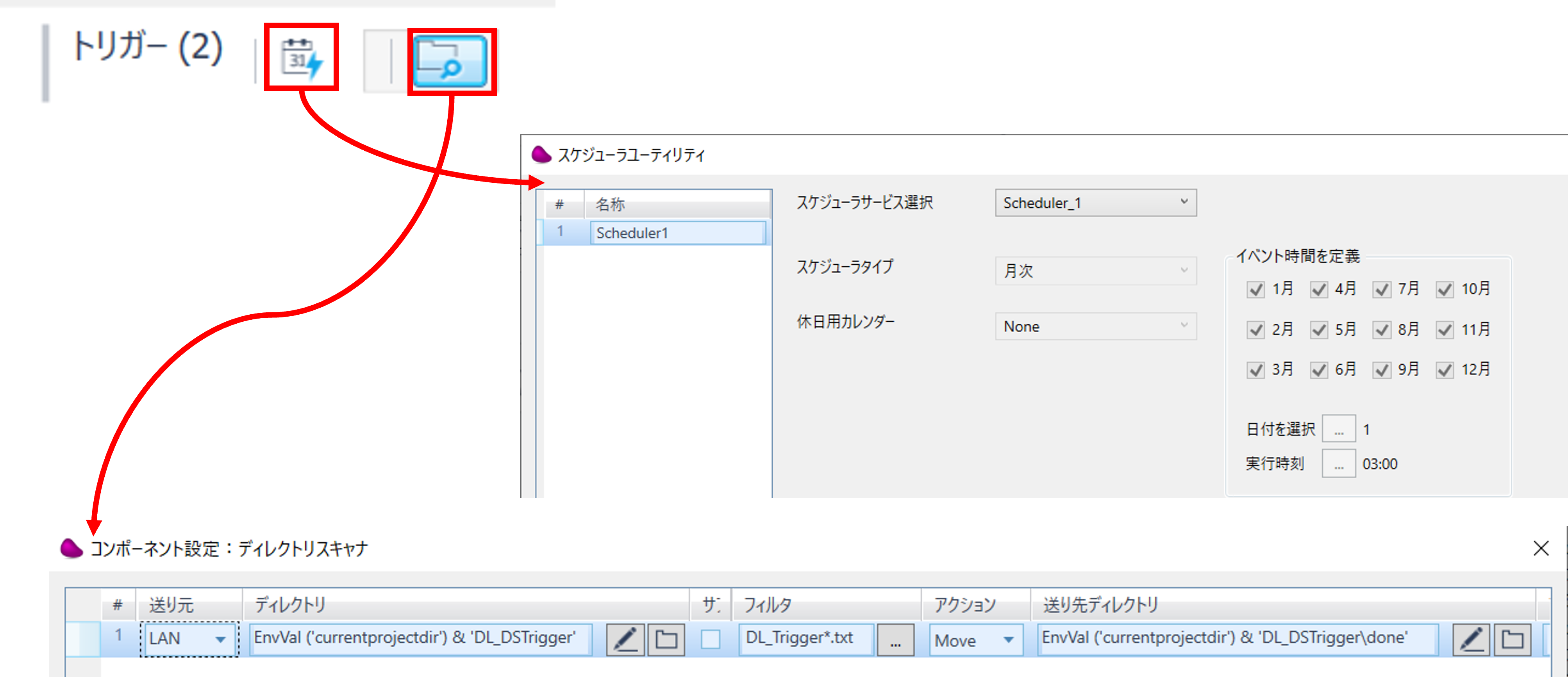
Task: Click the Directory Scanner window logo icon
Action: point(71,548)
